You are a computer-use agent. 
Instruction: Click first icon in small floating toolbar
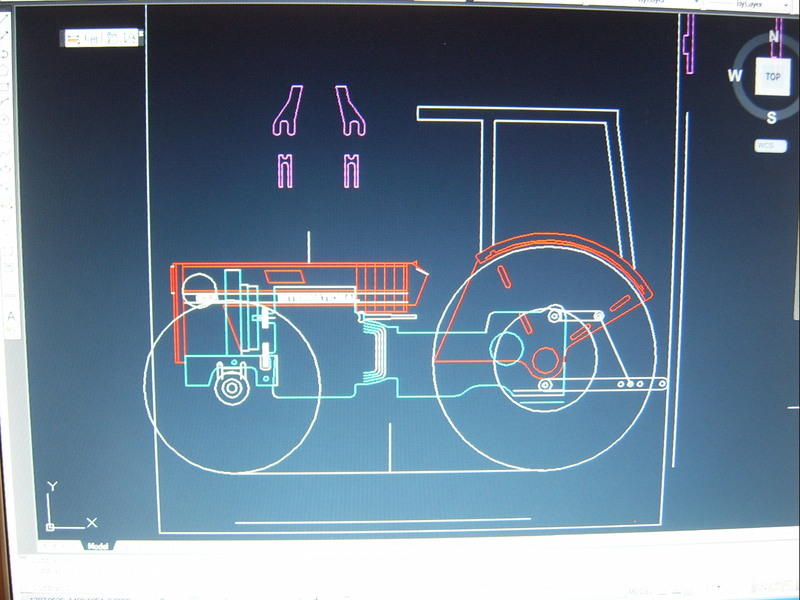[75, 38]
